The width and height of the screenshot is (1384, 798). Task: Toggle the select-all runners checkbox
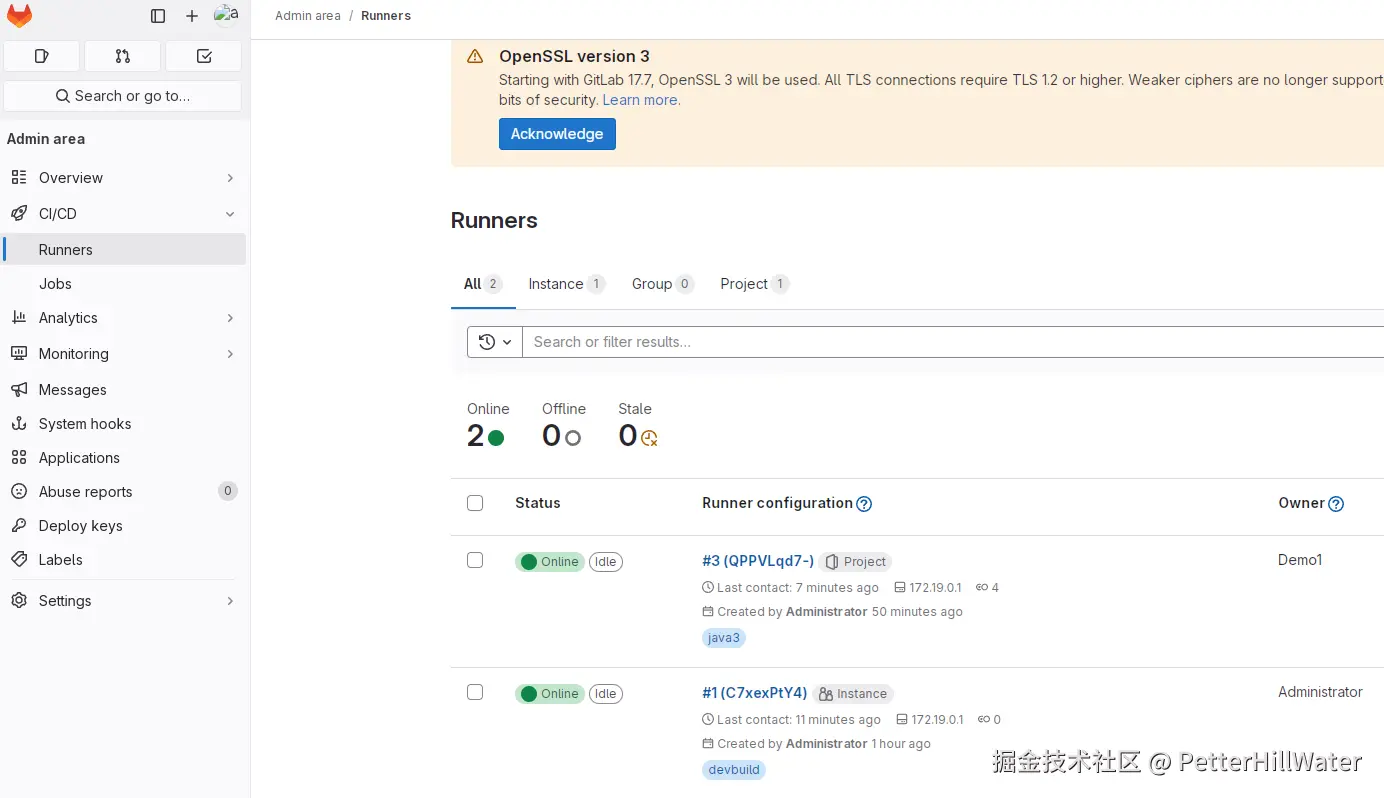click(475, 503)
